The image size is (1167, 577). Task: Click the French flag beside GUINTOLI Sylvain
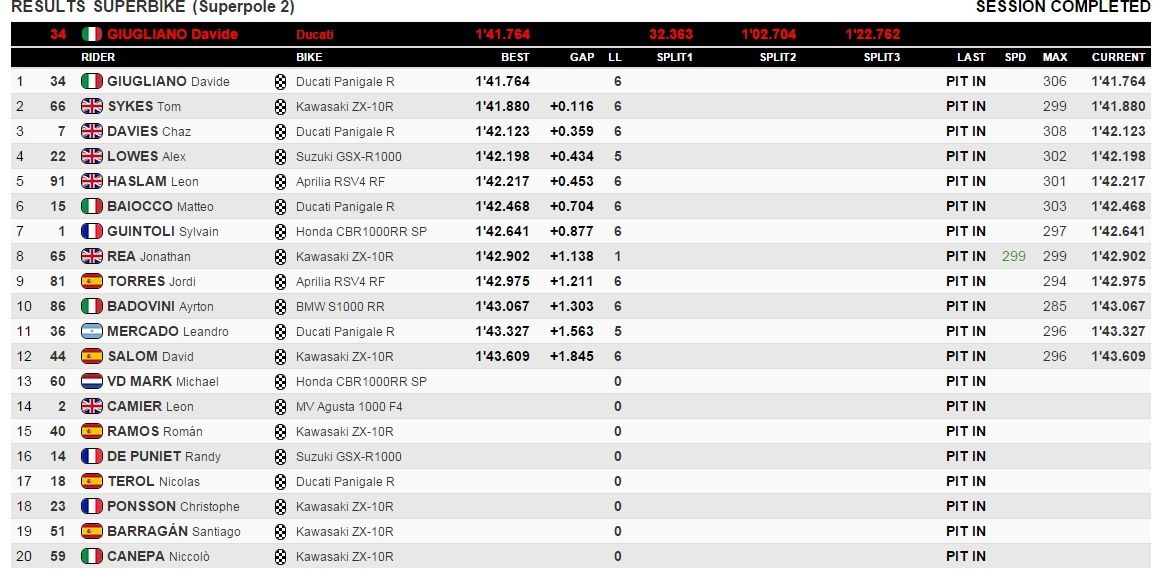point(92,232)
